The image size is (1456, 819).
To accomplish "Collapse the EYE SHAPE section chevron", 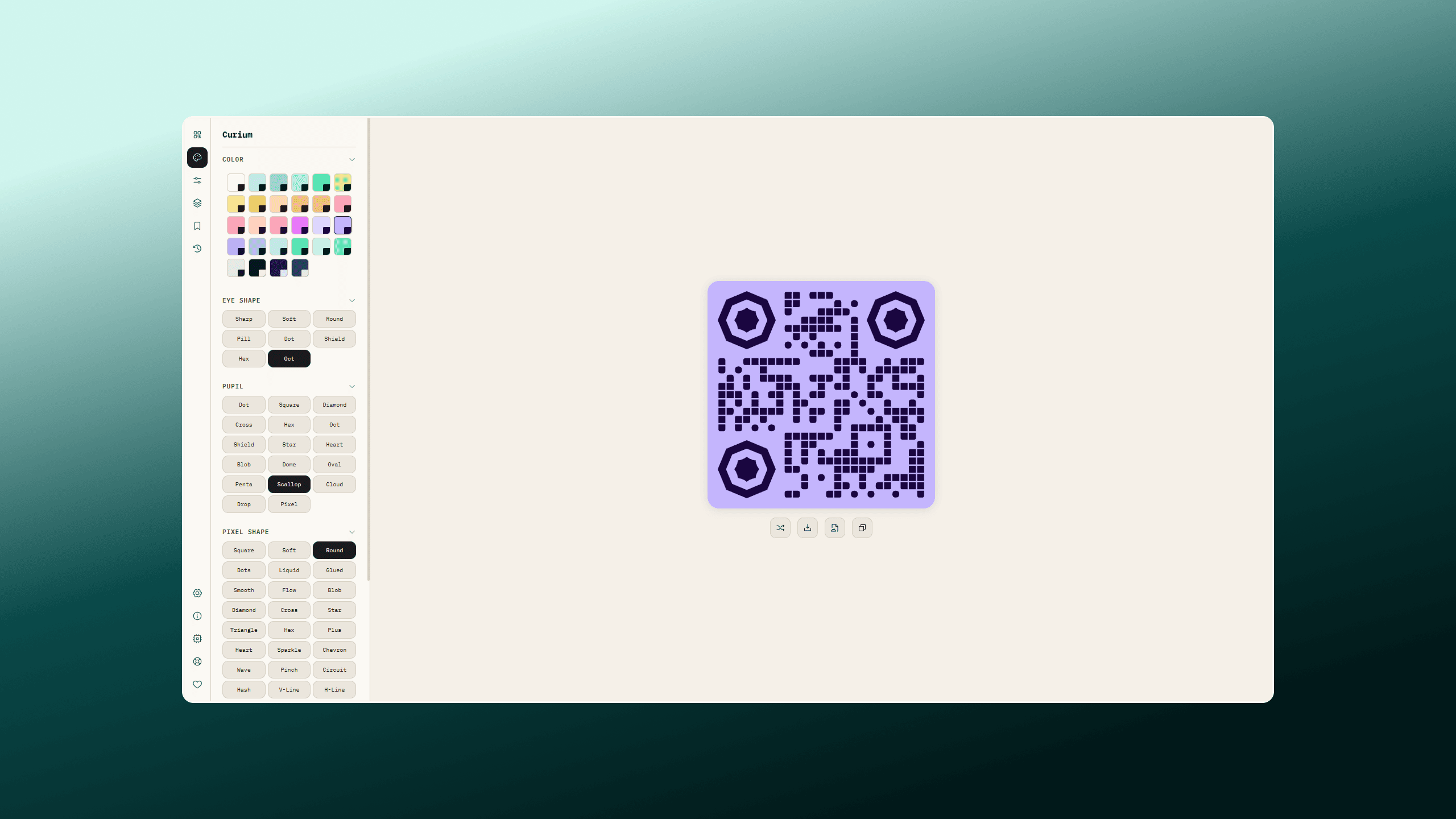I will point(352,300).
